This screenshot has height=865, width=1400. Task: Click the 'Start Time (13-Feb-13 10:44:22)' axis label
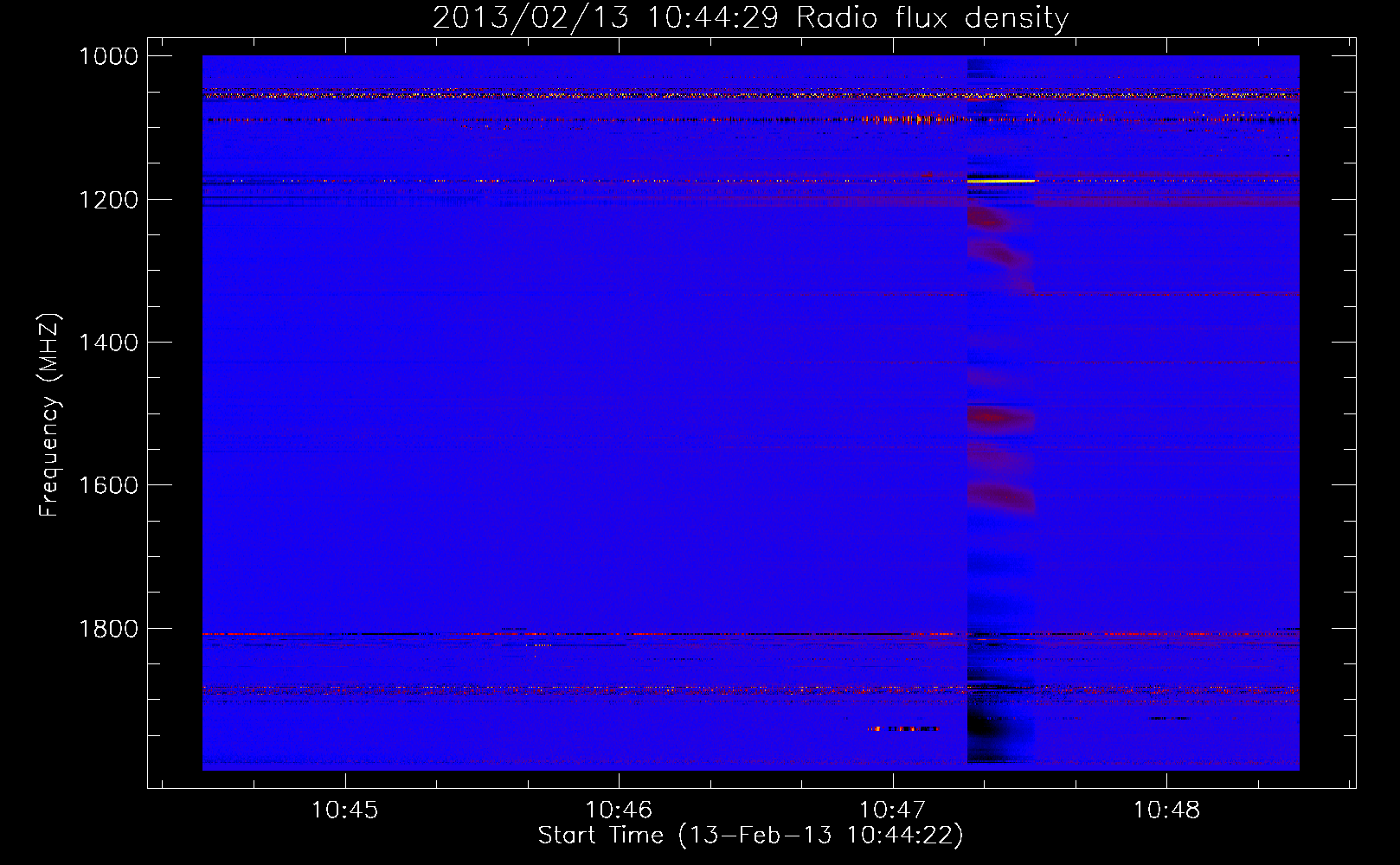(750, 836)
